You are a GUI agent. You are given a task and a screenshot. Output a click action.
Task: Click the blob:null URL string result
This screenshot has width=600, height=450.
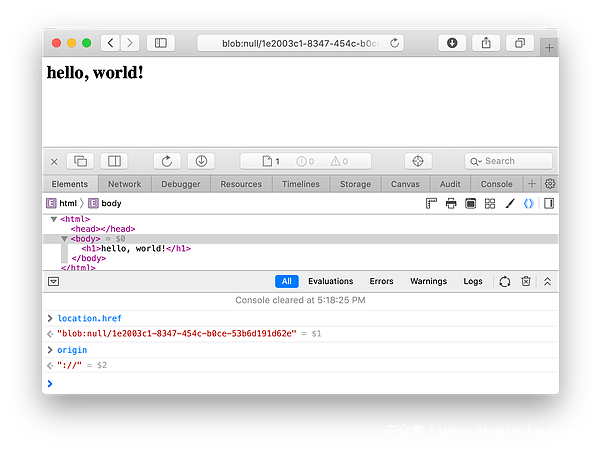(177, 334)
